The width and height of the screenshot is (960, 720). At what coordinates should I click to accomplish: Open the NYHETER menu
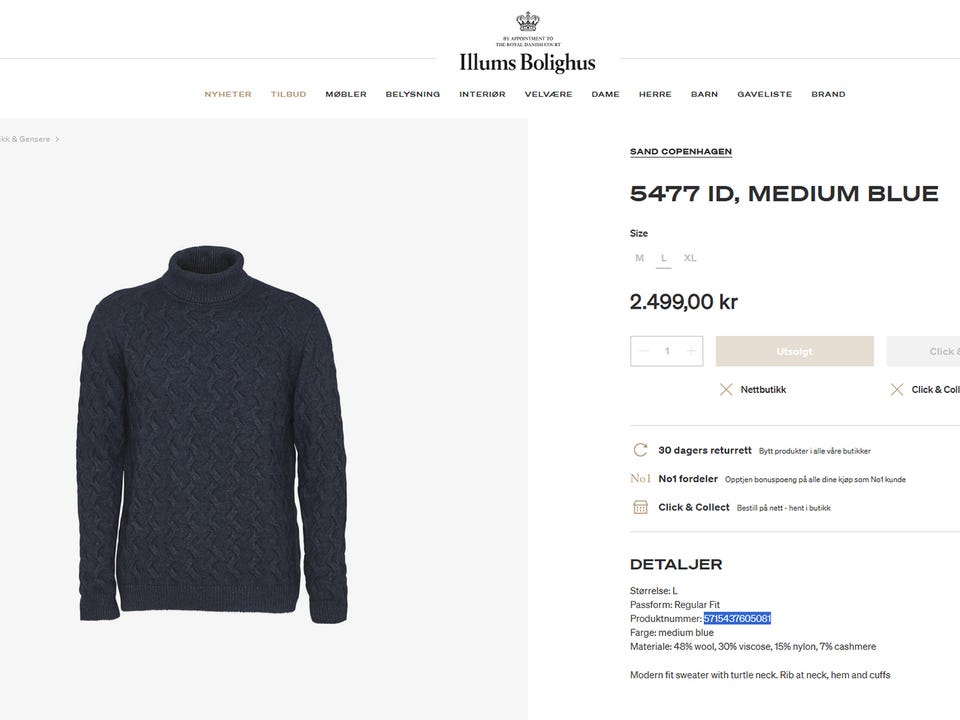228,94
